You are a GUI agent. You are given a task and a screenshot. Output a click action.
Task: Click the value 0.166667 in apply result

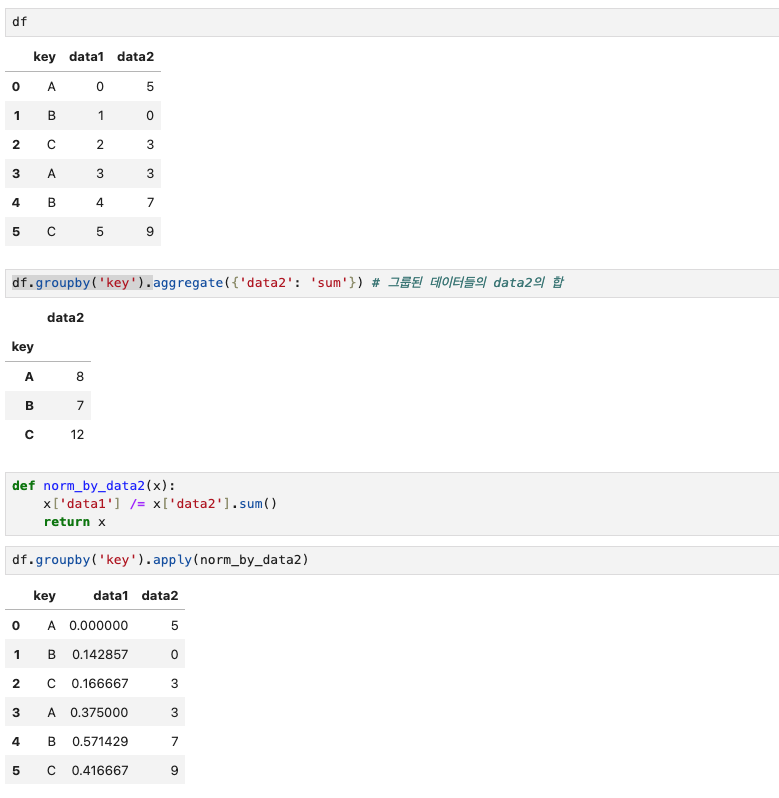point(100,683)
